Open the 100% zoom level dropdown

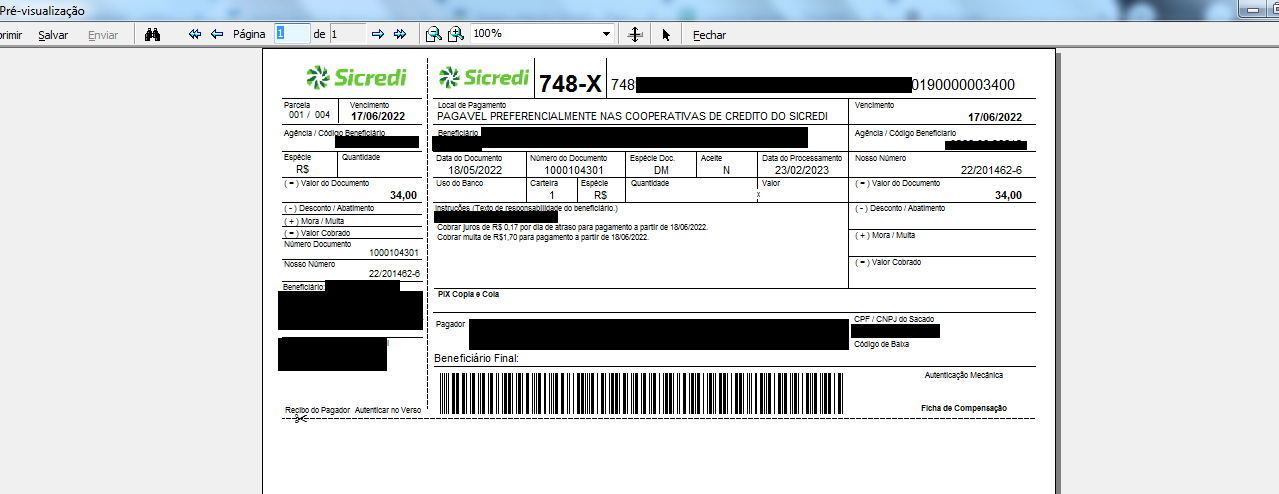606,34
